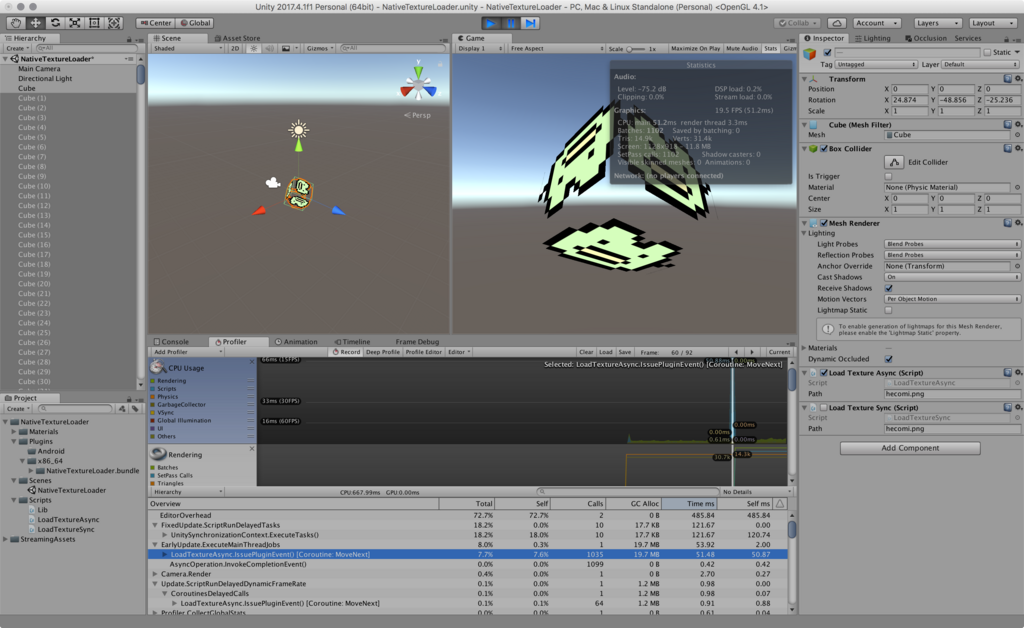Select the Rotate tool

[55, 23]
